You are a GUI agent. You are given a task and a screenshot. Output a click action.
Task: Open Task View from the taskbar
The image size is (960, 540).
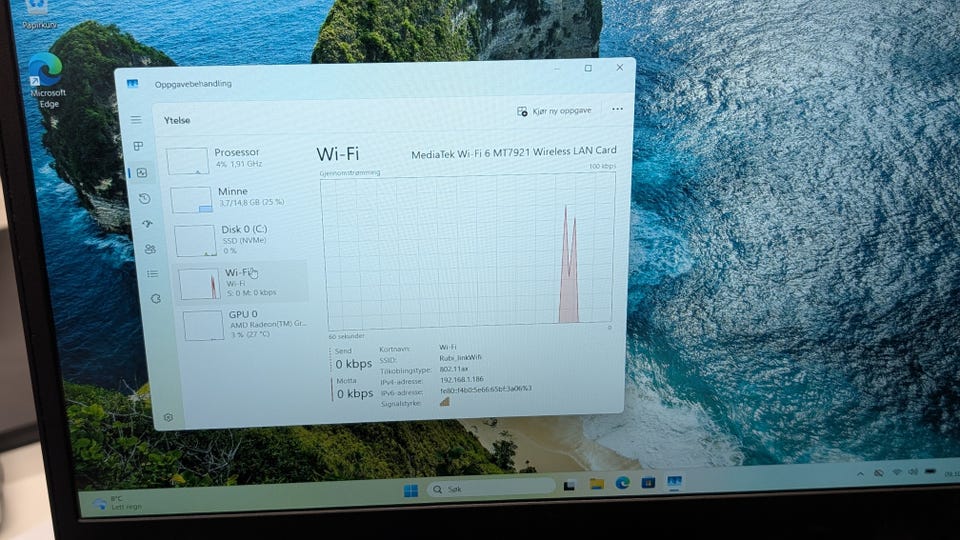click(569, 486)
